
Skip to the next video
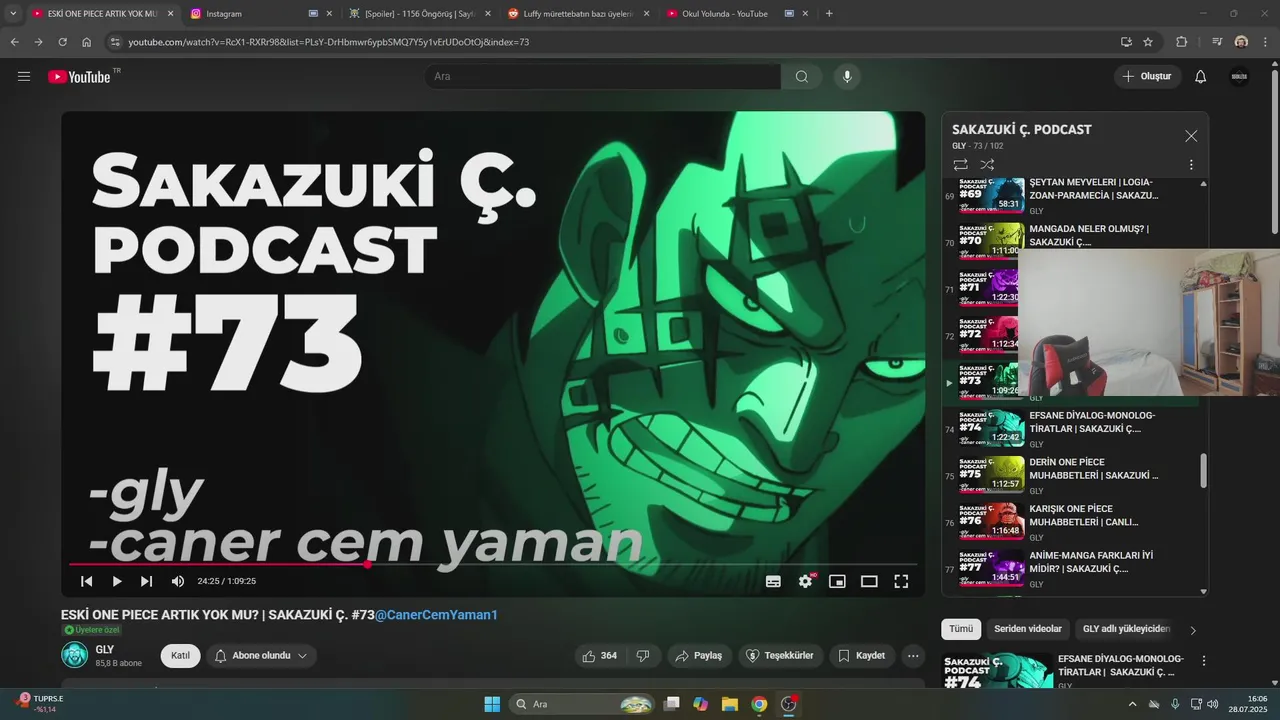pyautogui.click(x=147, y=581)
